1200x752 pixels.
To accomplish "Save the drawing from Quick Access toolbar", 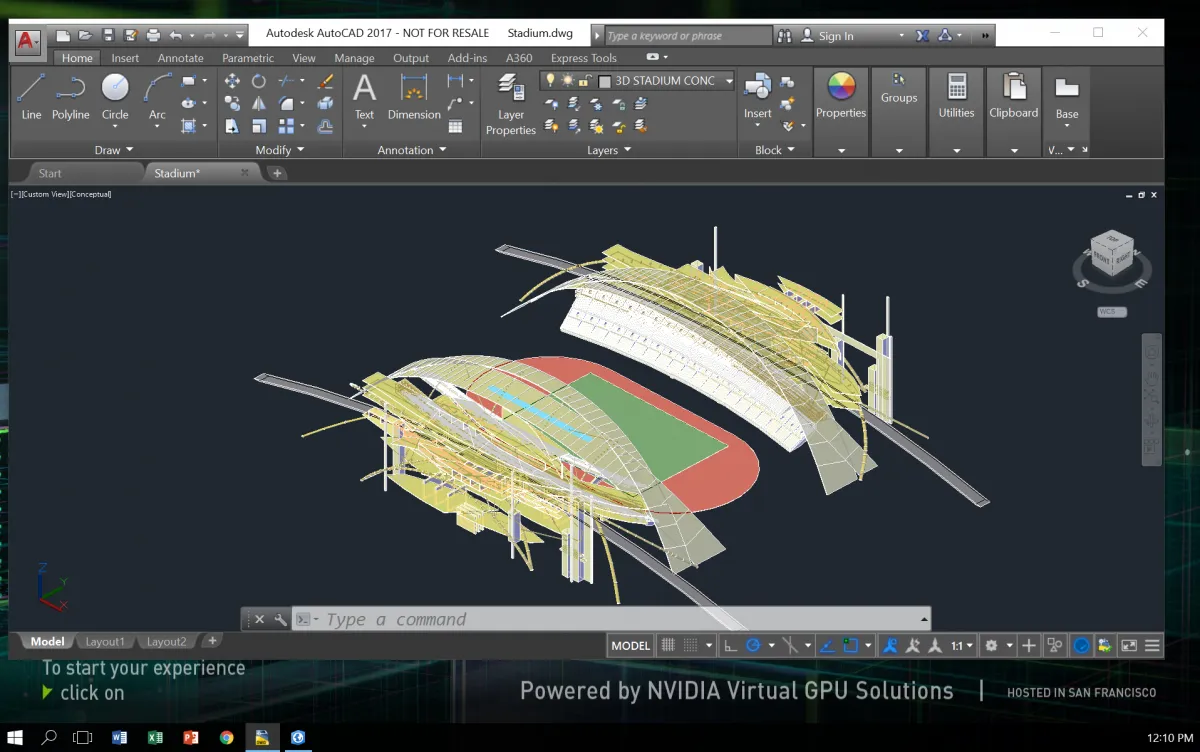I will pyautogui.click(x=108, y=35).
